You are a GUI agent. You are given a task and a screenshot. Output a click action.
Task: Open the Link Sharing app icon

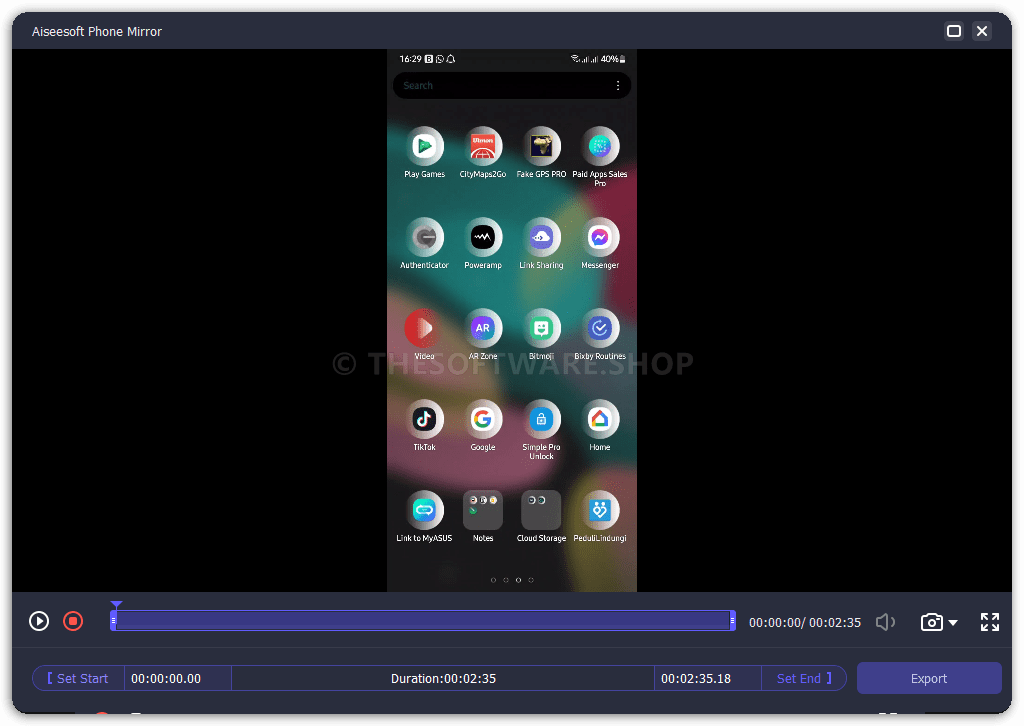(x=541, y=238)
